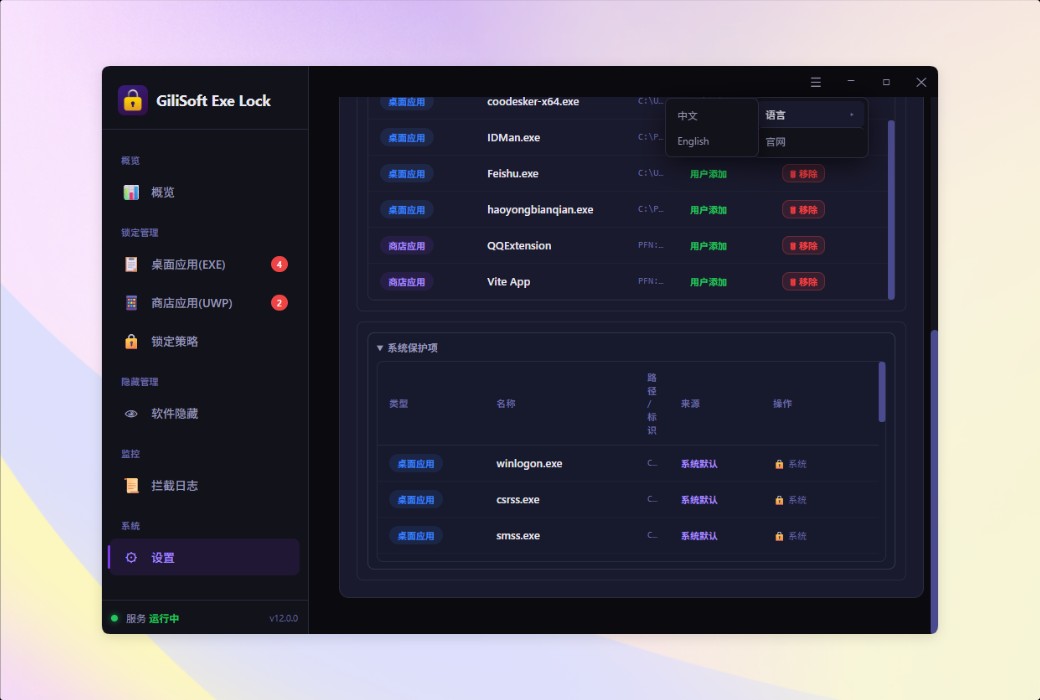This screenshot has height=700, width=1040.
Task: Click 系统默认 in the winlogon.exe row
Action: 698,464
